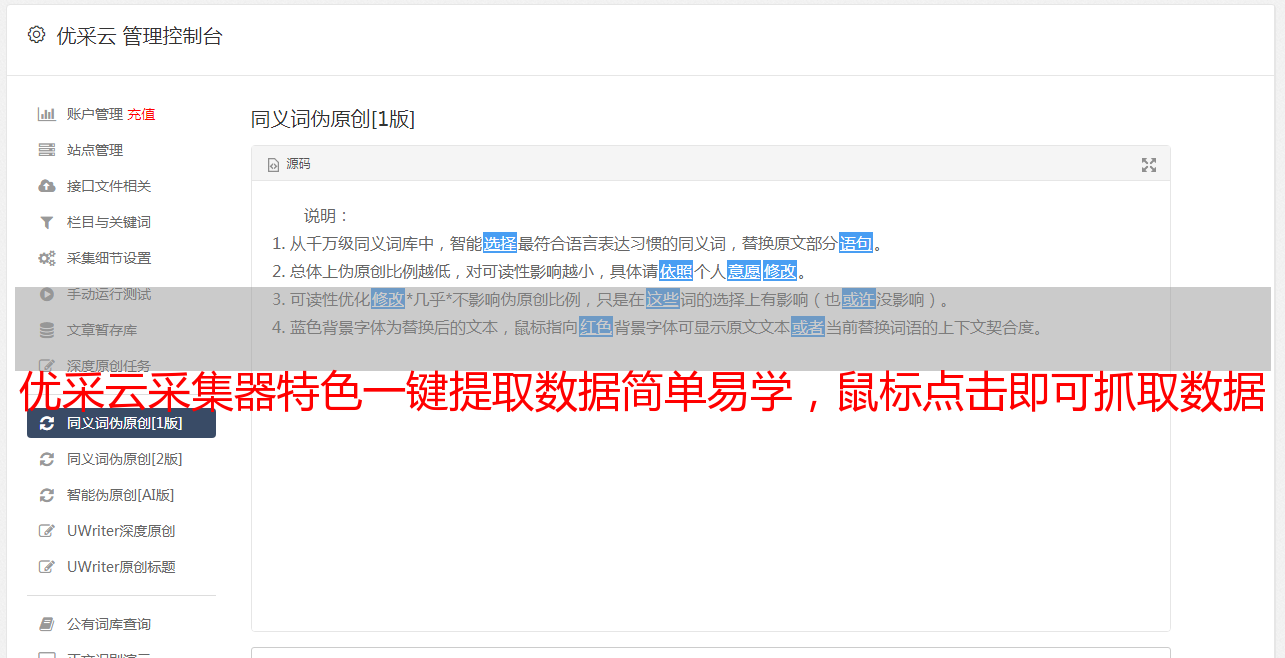Click the red 充值 recharge link
The height and width of the screenshot is (658, 1285).
click(141, 114)
